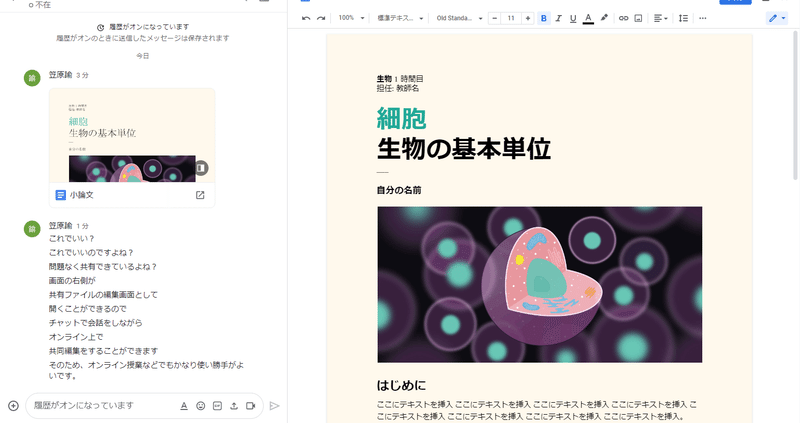
Task: Click the 不在 status text
Action: point(43,5)
